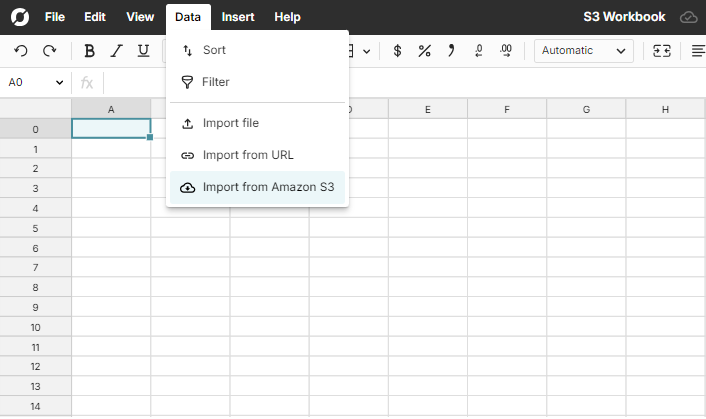Open the Automatic format dropdown
The width and height of the screenshot is (706, 419).
(x=584, y=51)
